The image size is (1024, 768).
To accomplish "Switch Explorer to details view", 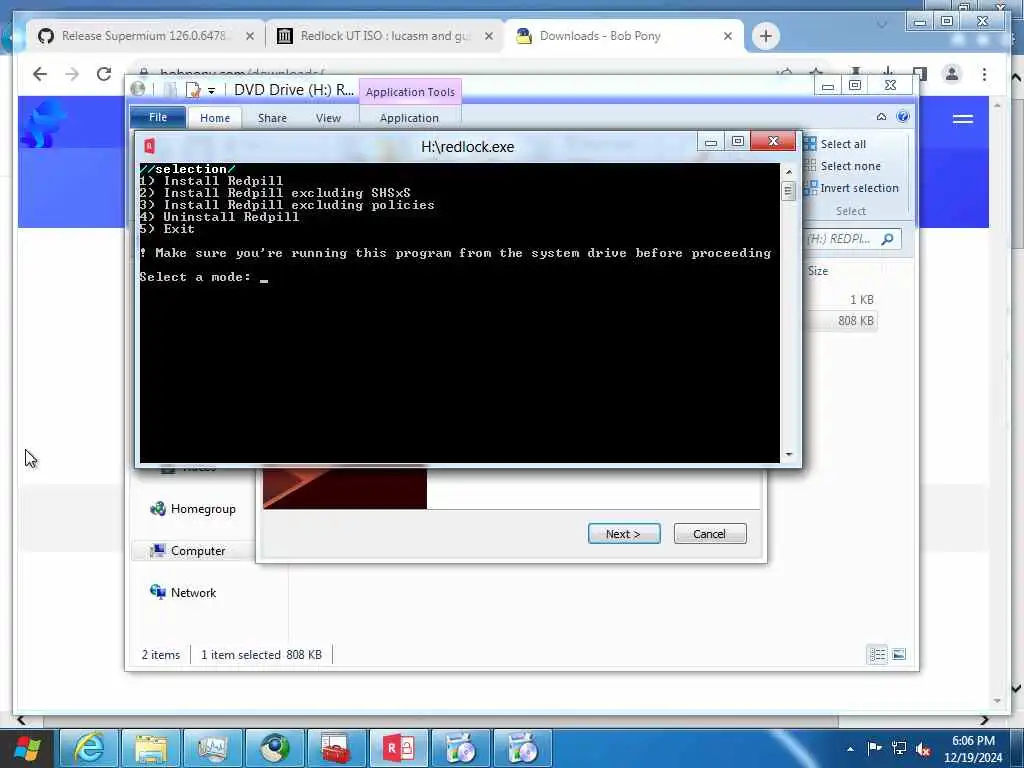I will tap(877, 654).
